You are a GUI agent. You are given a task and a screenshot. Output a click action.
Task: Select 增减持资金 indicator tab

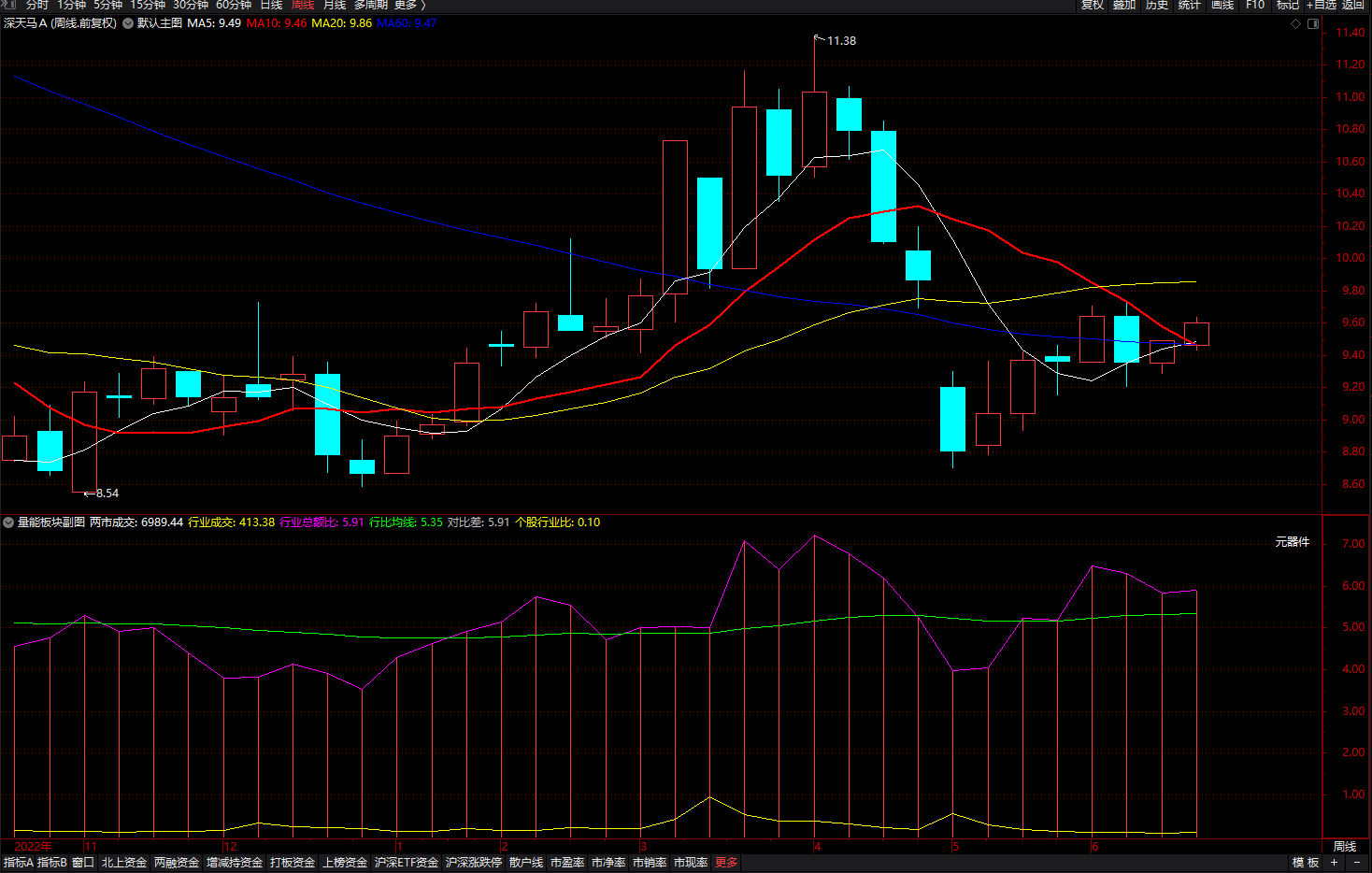click(235, 863)
